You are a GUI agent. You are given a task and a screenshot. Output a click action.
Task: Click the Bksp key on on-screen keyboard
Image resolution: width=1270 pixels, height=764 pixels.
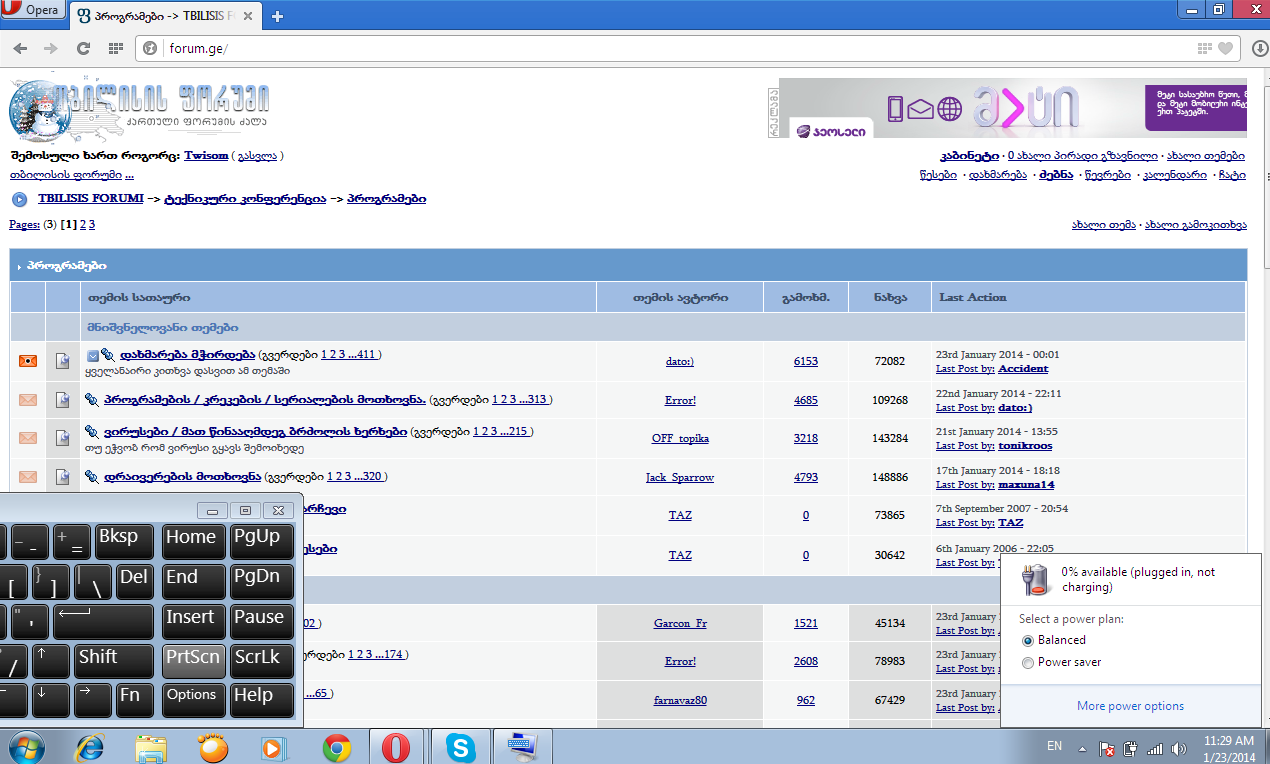tap(126, 541)
